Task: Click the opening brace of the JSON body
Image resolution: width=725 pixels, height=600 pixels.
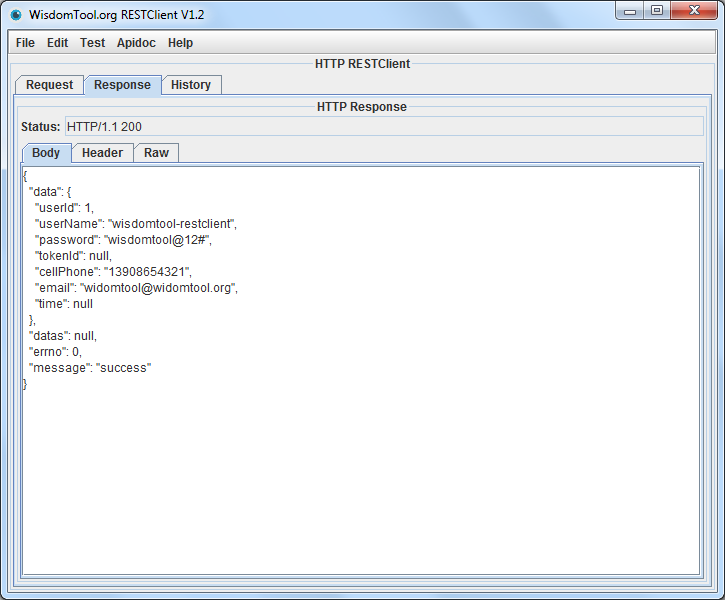Action: coord(25,176)
